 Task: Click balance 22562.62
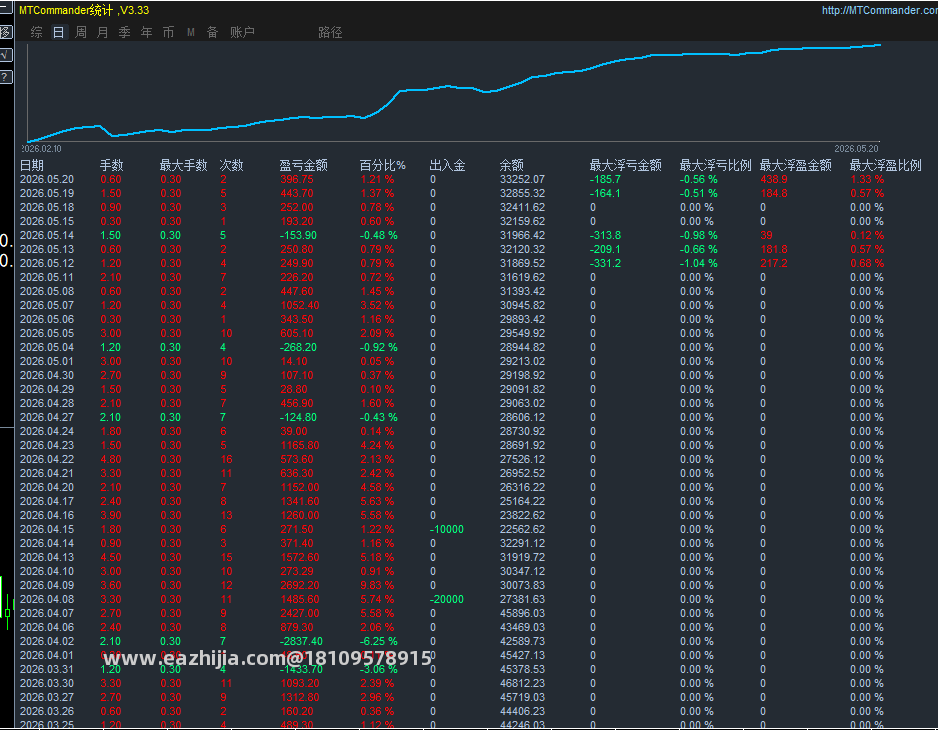coord(522,530)
